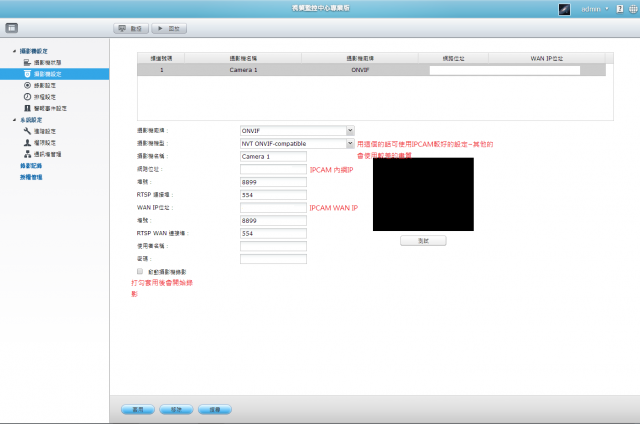The image size is (640, 424).
Task: Click the empty network address input field
Action: point(273,169)
